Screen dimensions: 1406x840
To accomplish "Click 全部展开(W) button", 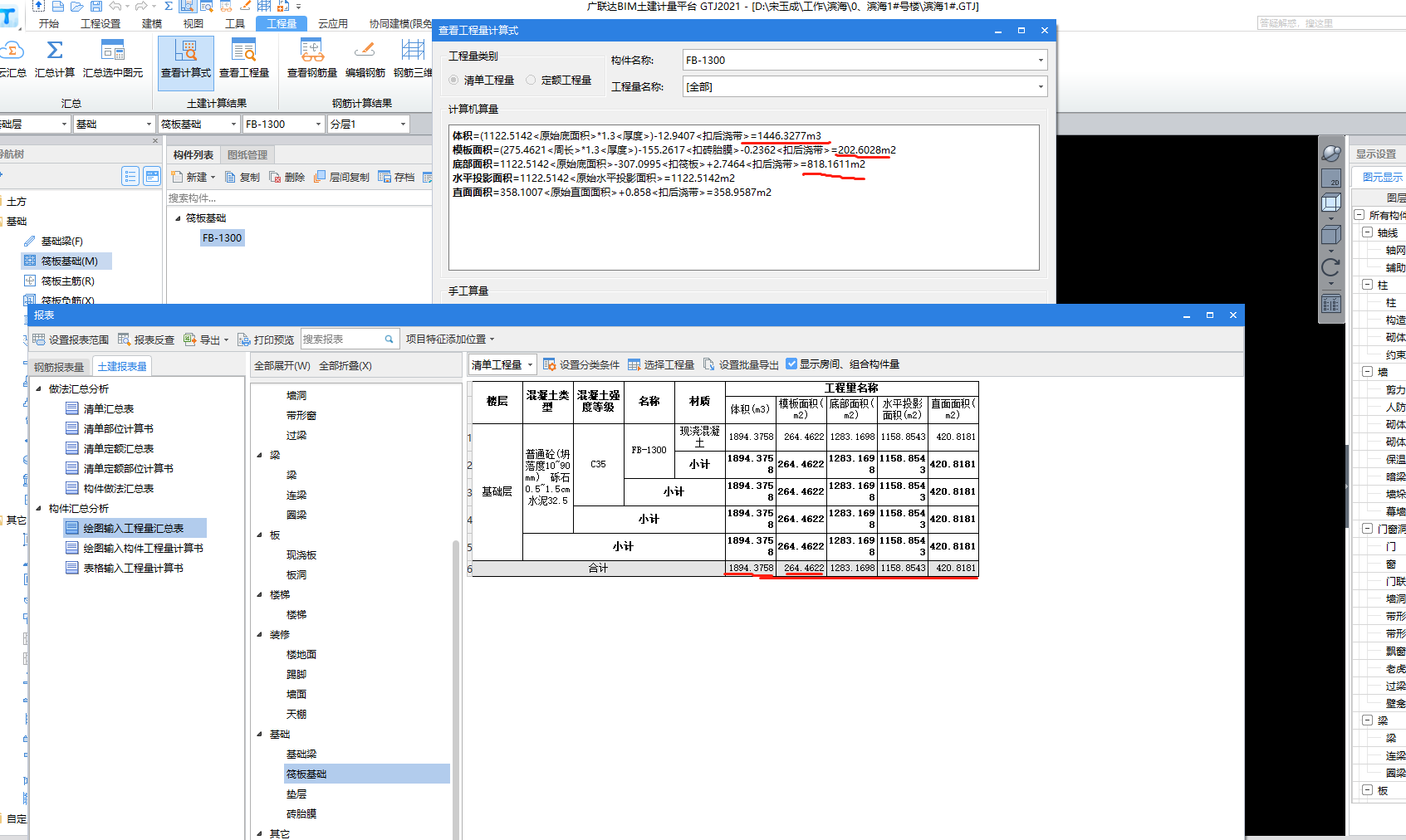I will click(x=282, y=365).
